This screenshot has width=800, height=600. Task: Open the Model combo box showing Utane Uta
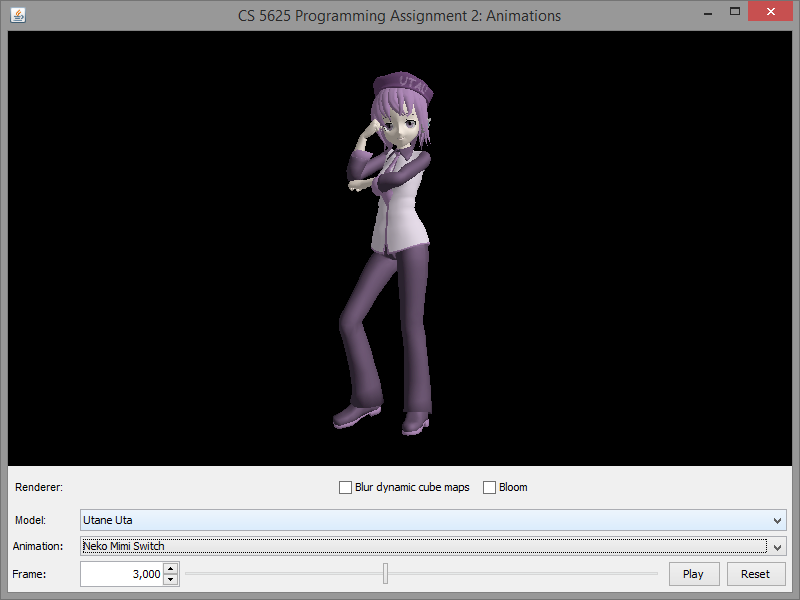(420, 520)
